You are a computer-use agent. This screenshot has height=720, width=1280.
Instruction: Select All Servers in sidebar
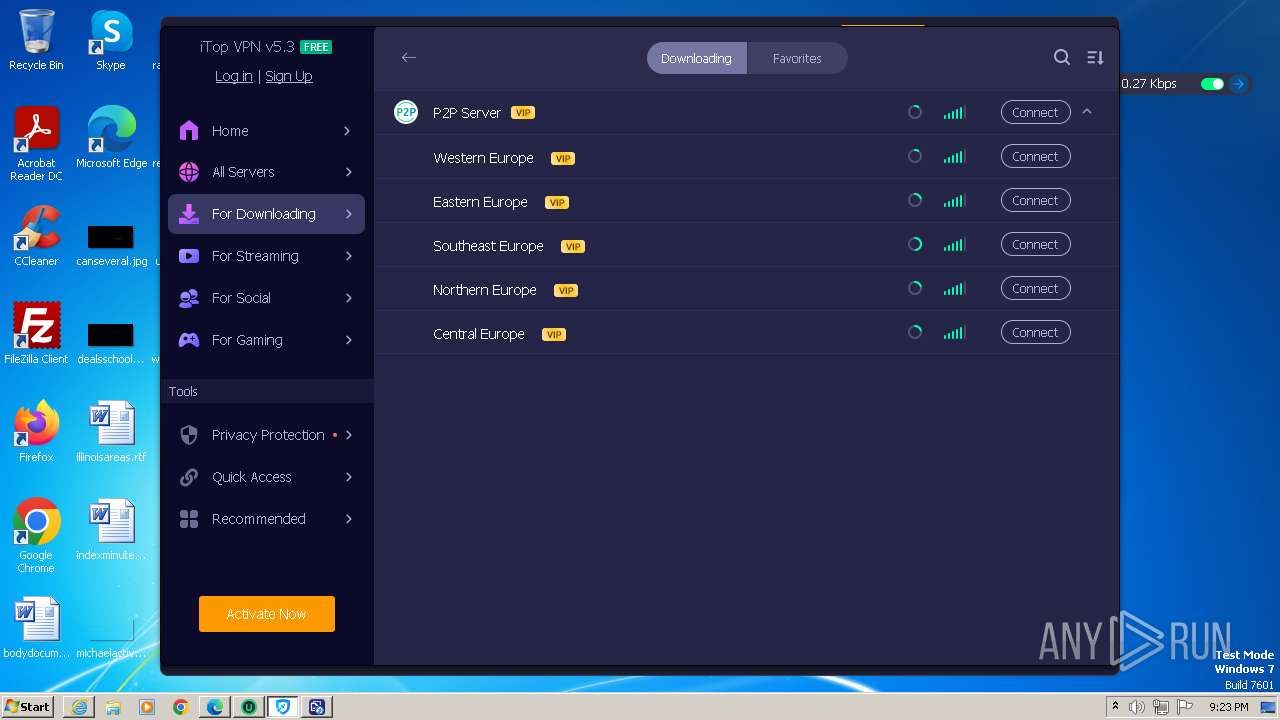(x=266, y=172)
